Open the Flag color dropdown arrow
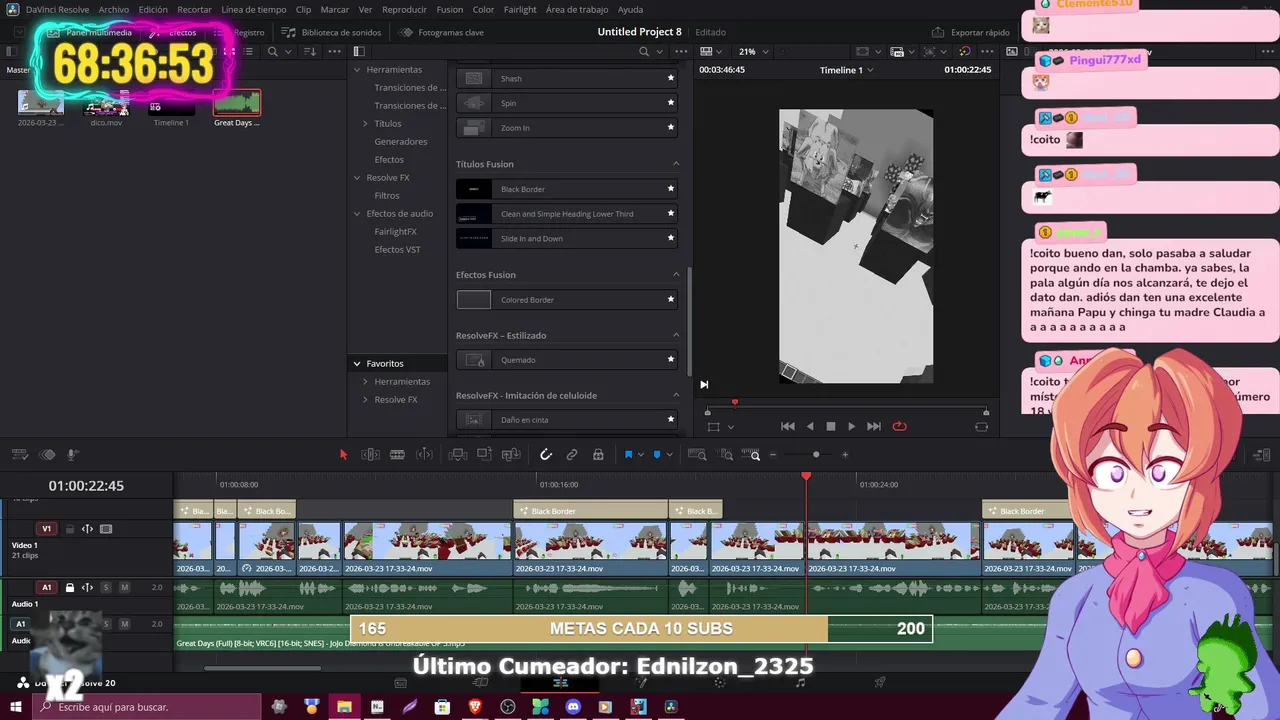 point(640,455)
